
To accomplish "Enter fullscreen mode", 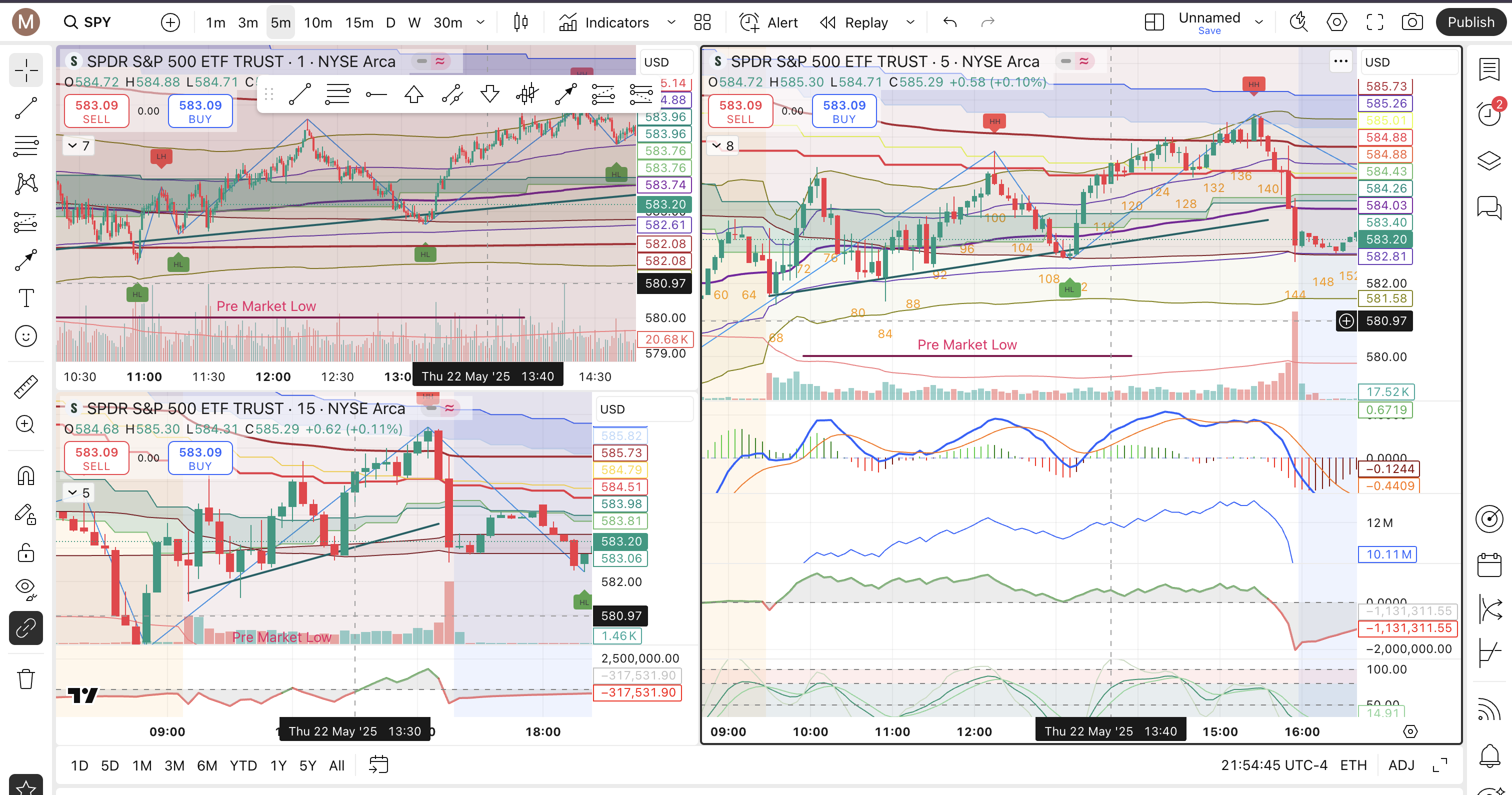I will pos(1374,22).
